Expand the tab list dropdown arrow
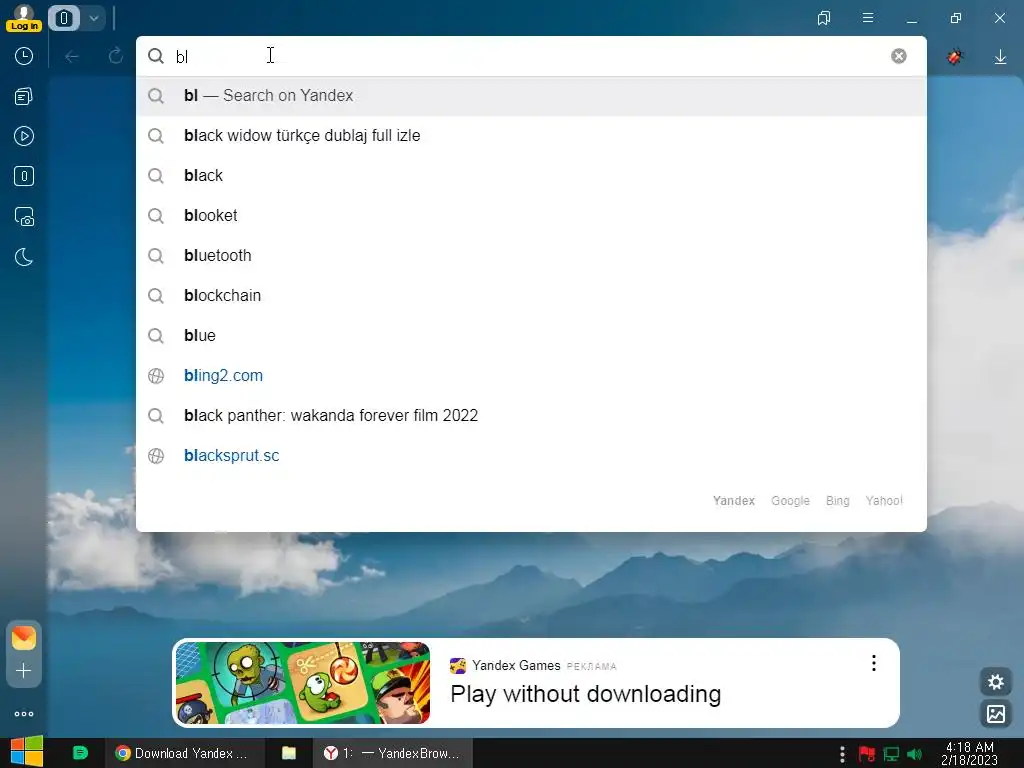Viewport: 1024px width, 768px height. pyautogui.click(x=94, y=18)
